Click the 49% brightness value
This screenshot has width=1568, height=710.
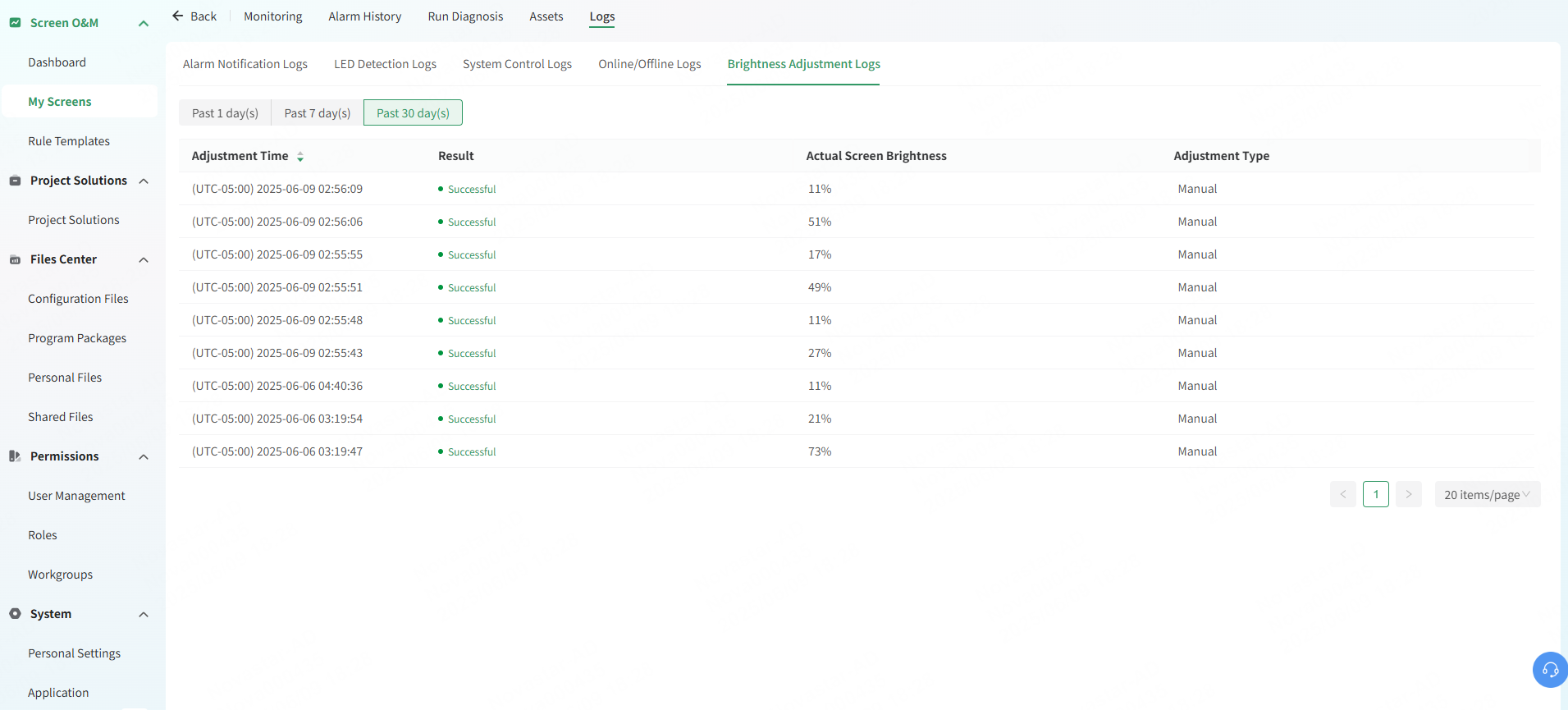(x=820, y=287)
